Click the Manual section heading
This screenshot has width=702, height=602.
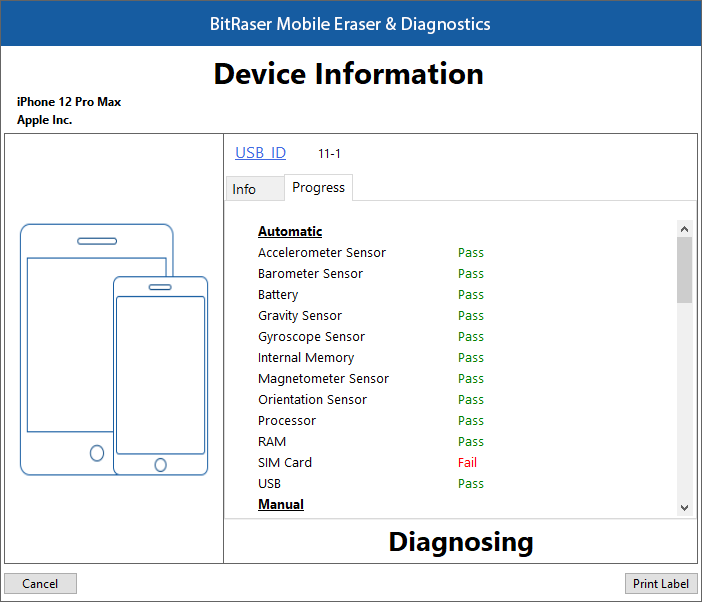[281, 504]
